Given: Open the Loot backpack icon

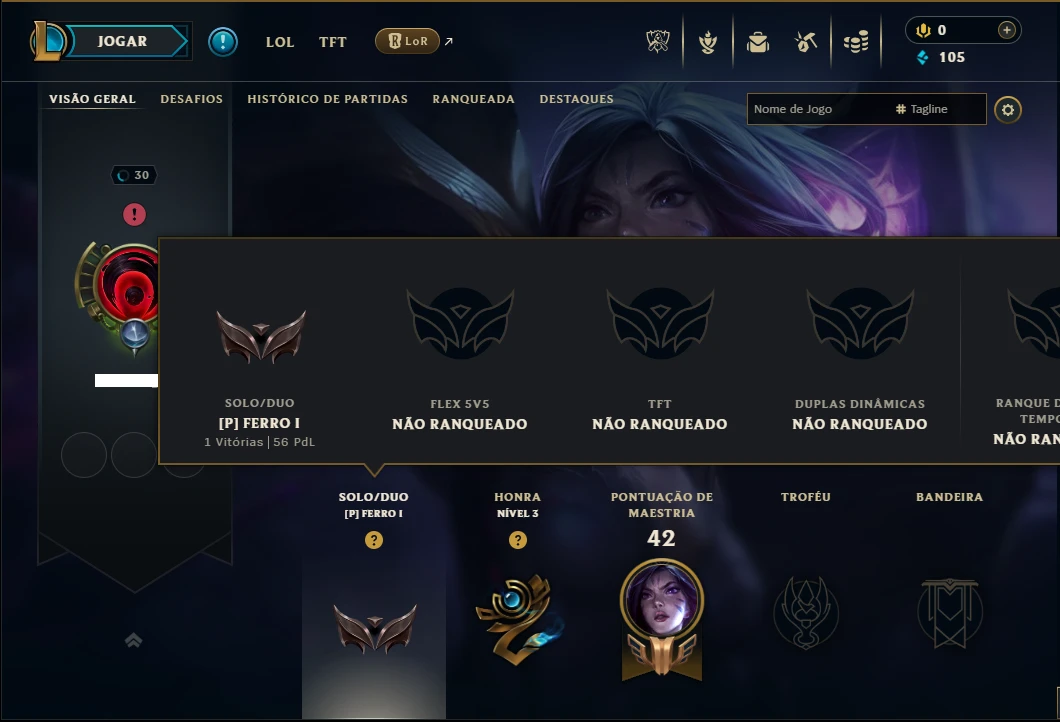Looking at the screenshot, I should point(758,43).
